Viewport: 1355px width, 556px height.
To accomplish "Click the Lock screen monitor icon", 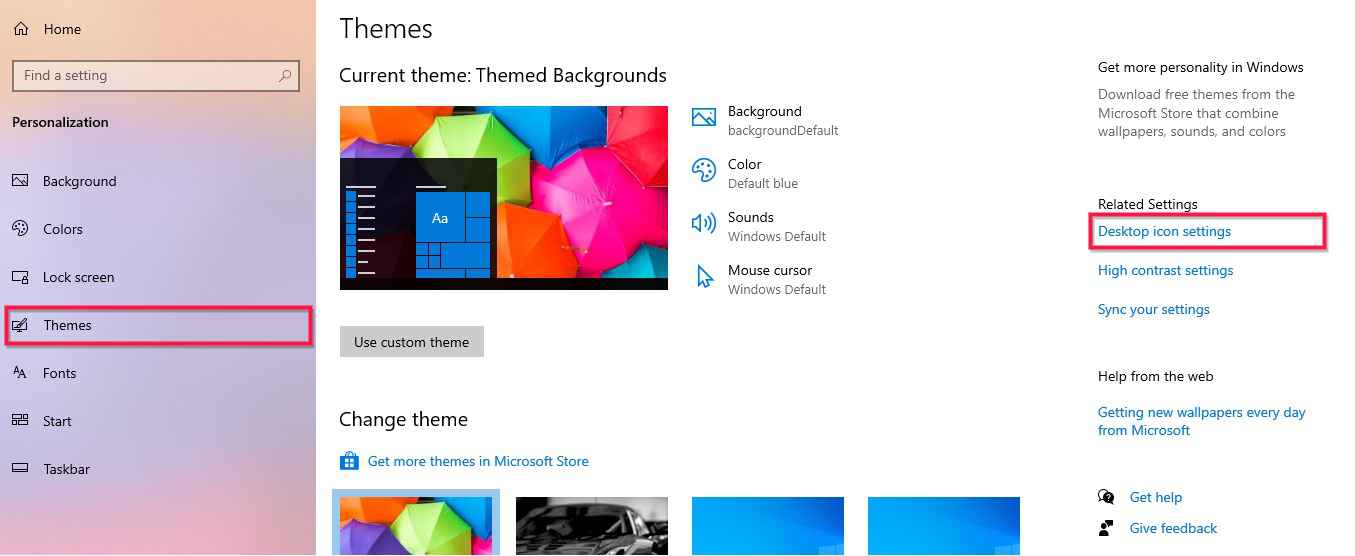I will (20, 277).
